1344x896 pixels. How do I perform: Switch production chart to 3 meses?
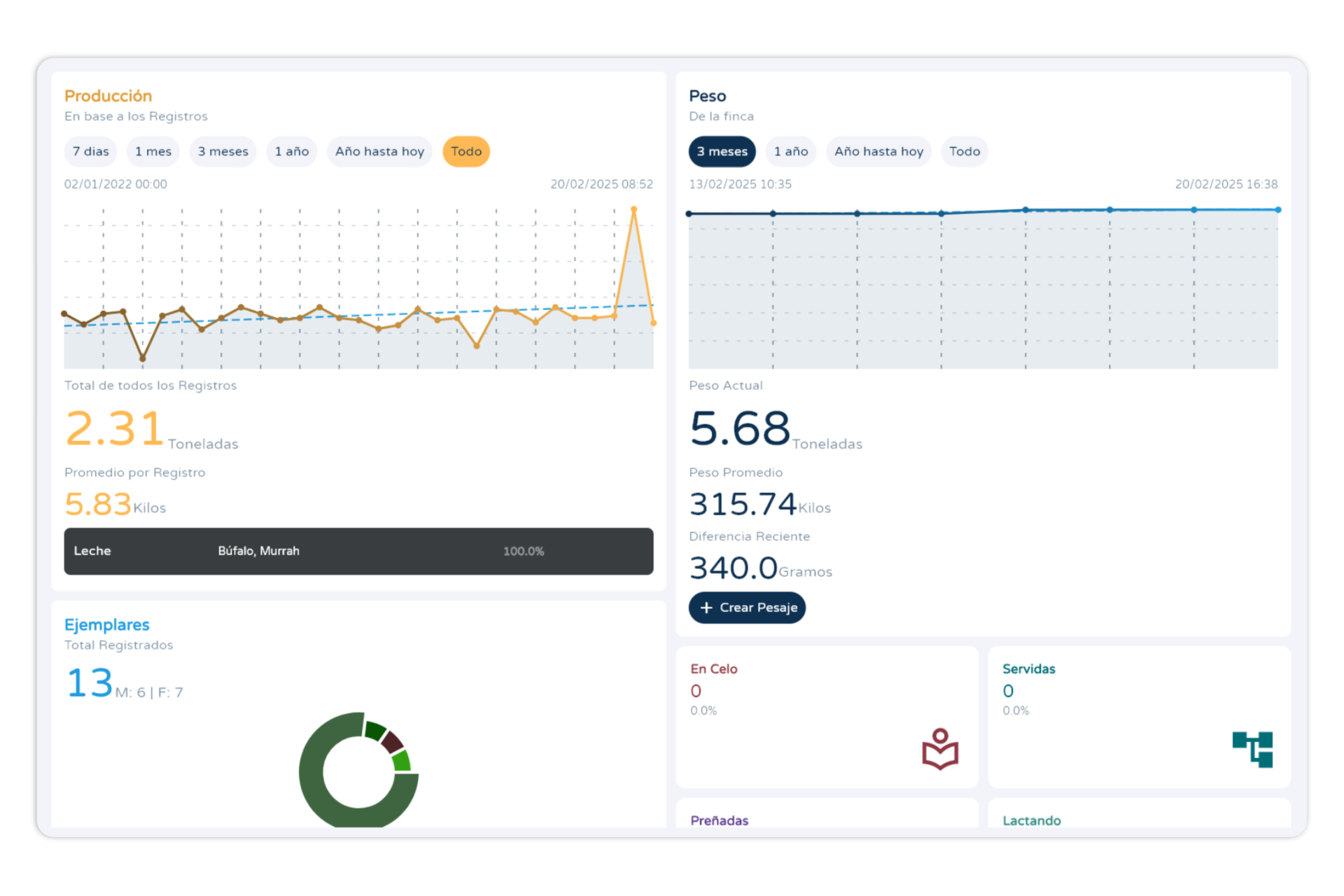223,151
